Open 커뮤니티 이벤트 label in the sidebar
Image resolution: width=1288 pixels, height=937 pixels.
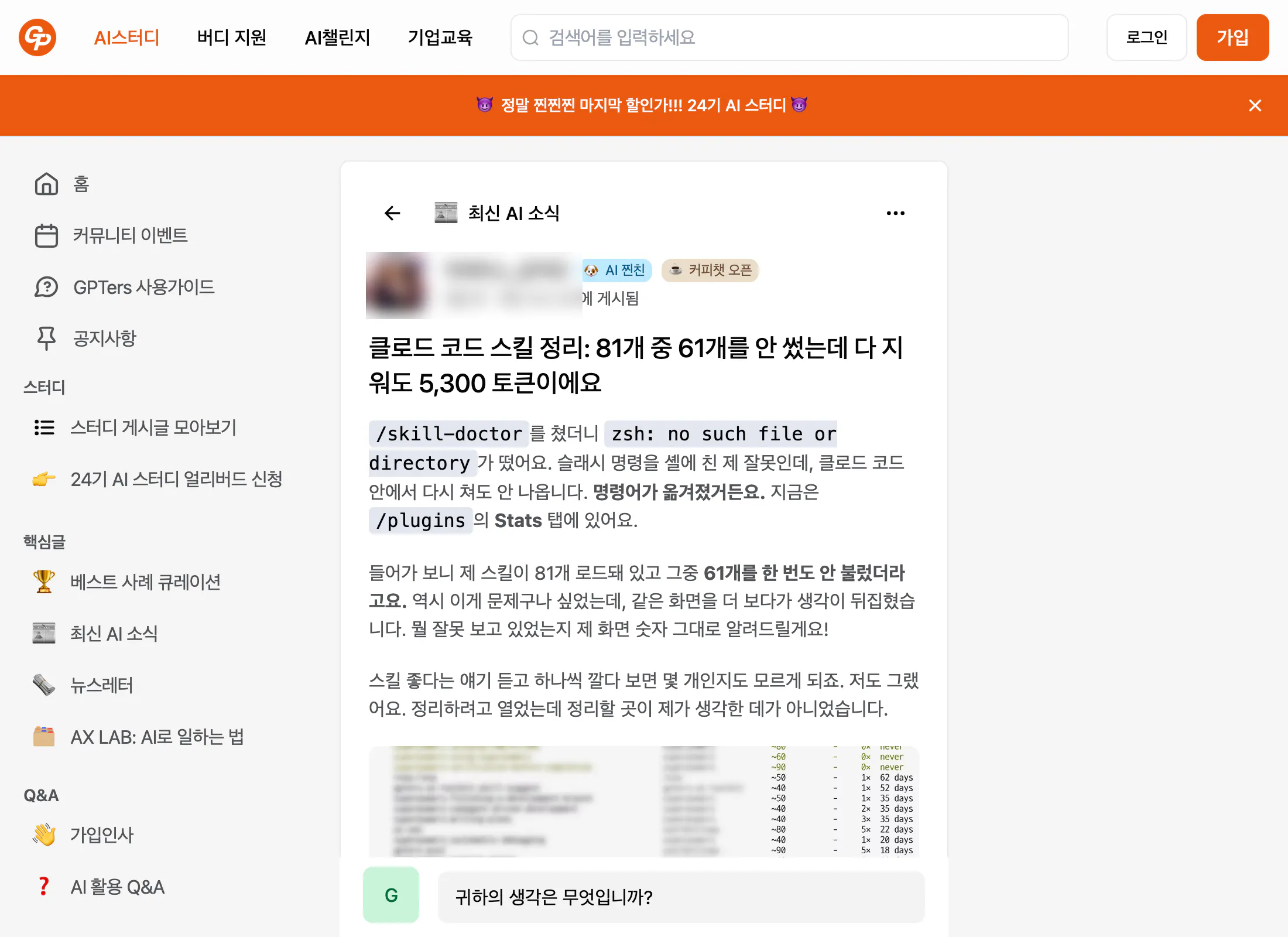(130, 235)
